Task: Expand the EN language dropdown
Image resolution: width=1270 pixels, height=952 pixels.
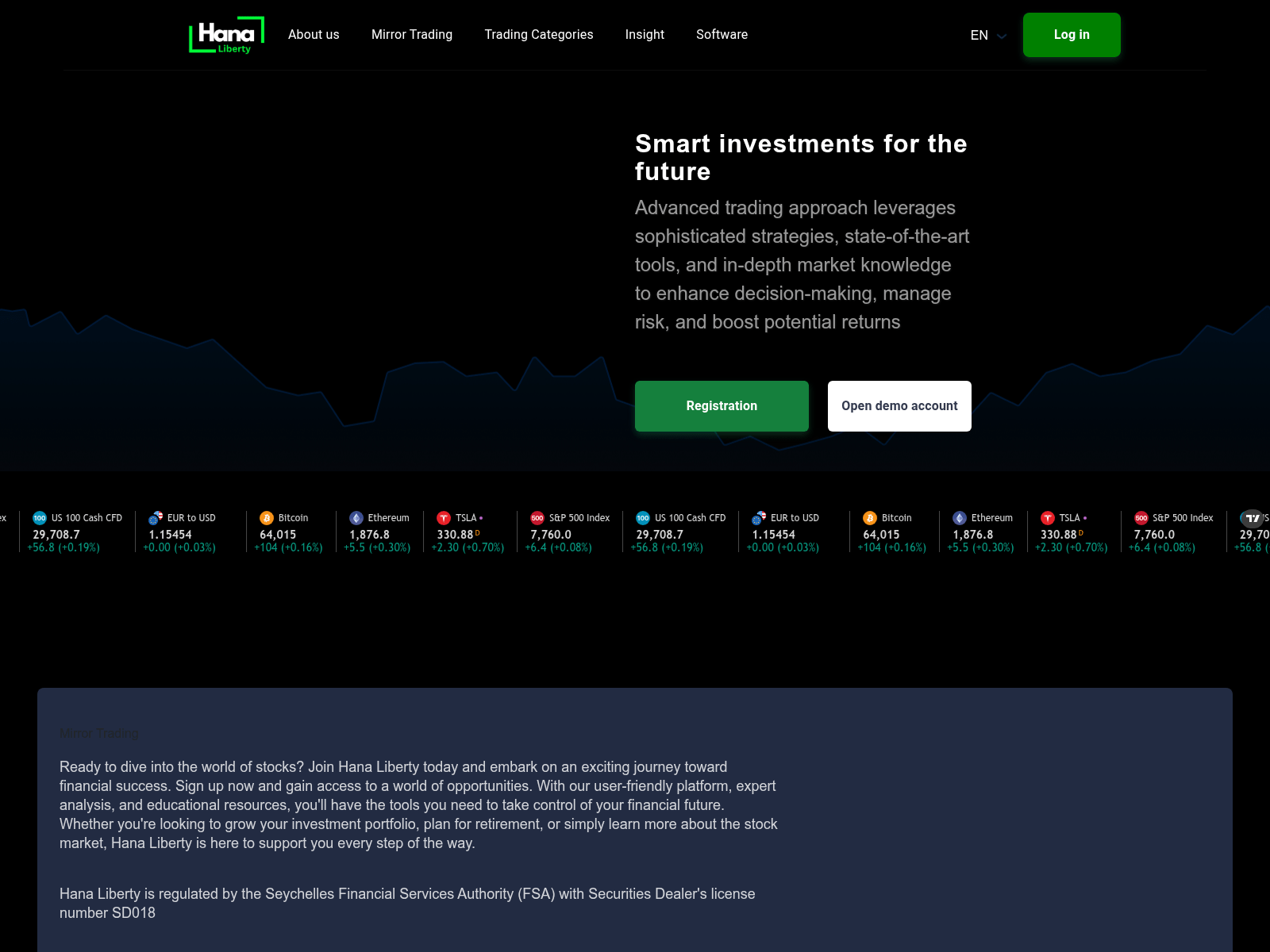Action: click(988, 35)
